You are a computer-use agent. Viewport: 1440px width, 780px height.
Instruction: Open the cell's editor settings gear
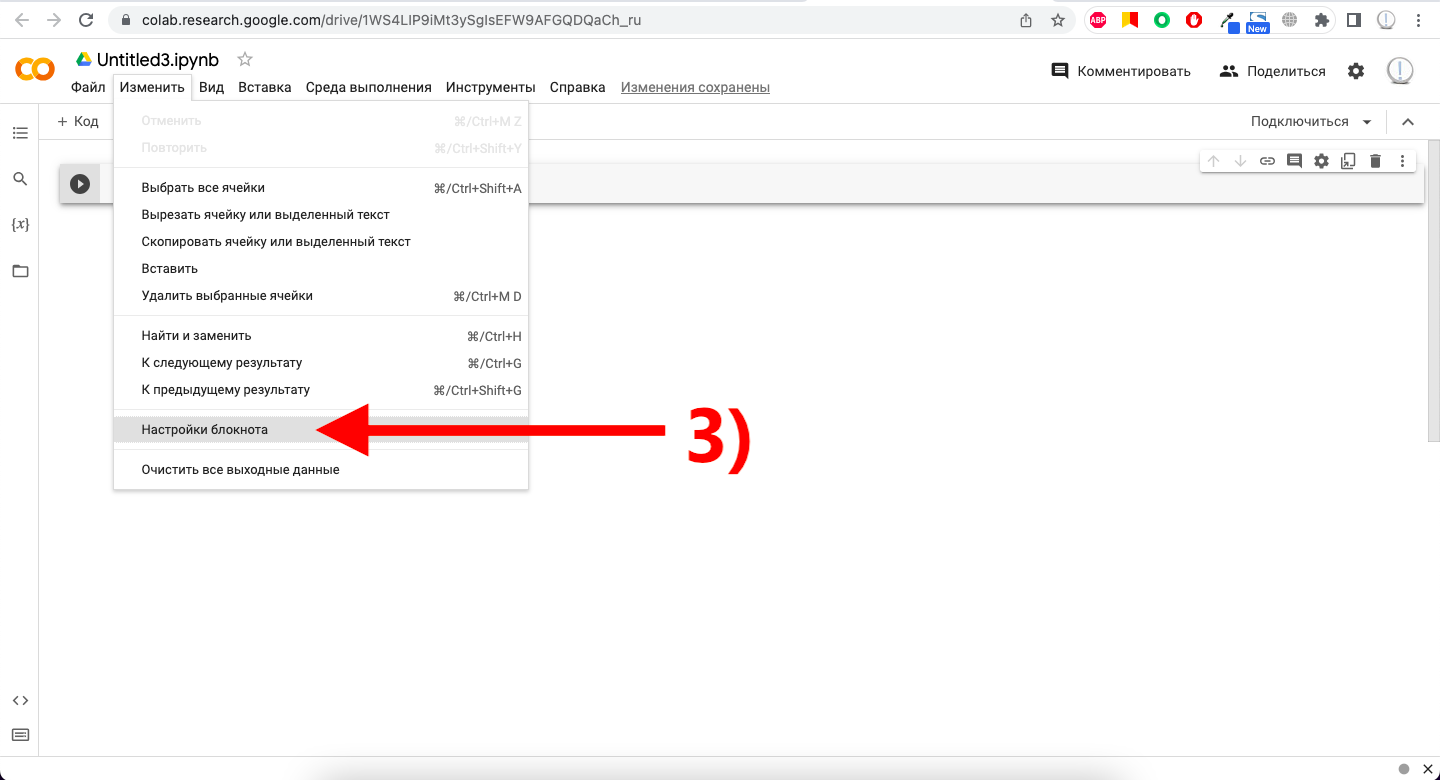(x=1321, y=161)
